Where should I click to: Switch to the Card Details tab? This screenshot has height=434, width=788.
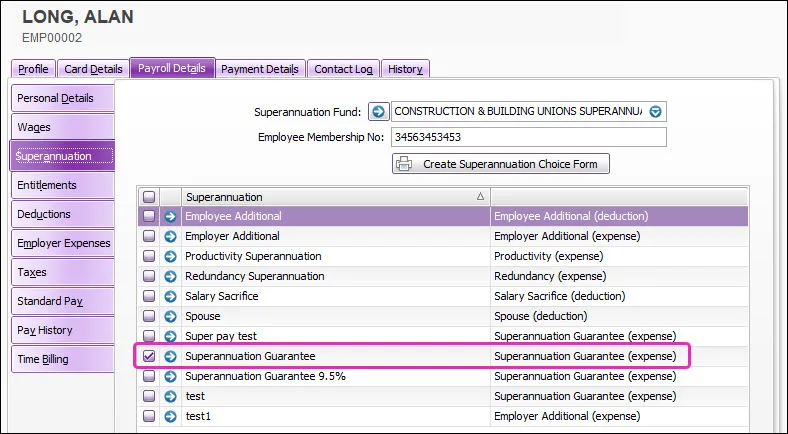[x=93, y=69]
